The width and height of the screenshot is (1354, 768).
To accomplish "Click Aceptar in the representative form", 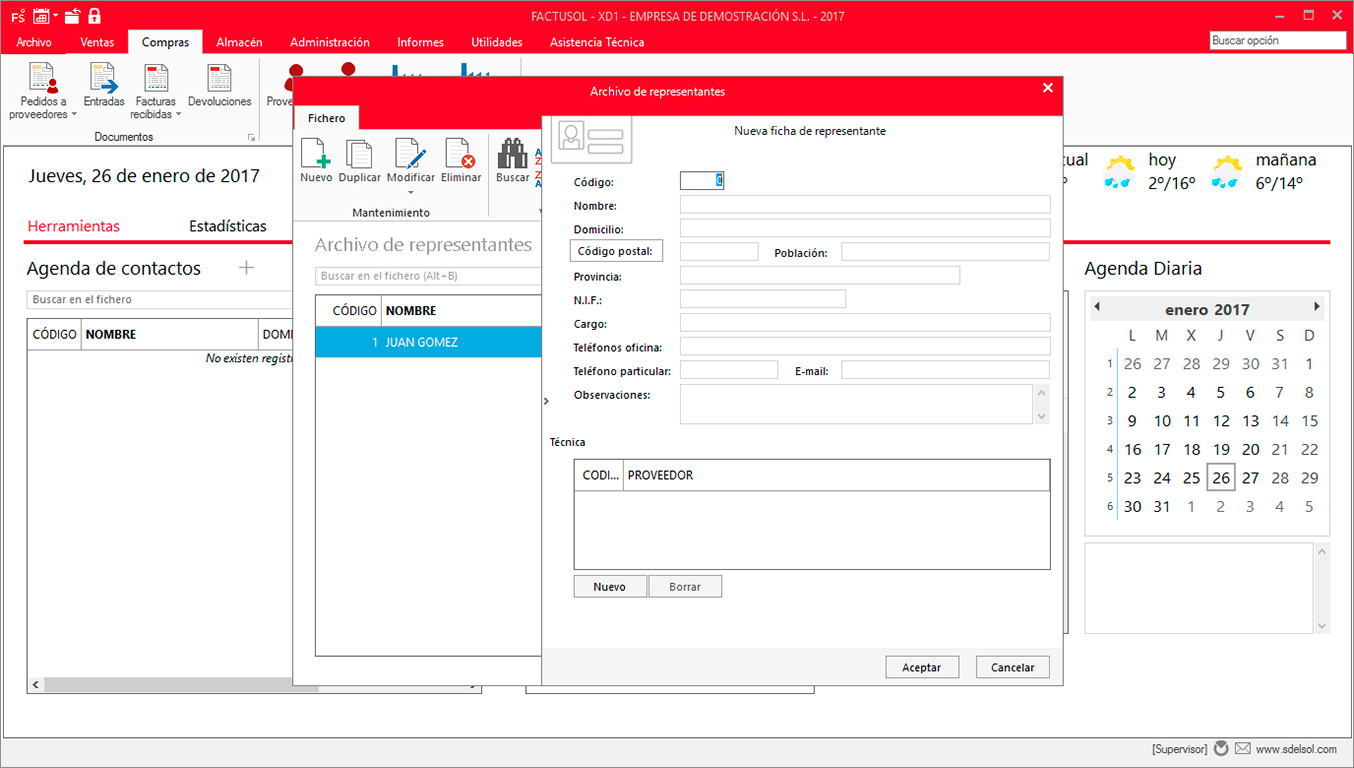I will 922,667.
